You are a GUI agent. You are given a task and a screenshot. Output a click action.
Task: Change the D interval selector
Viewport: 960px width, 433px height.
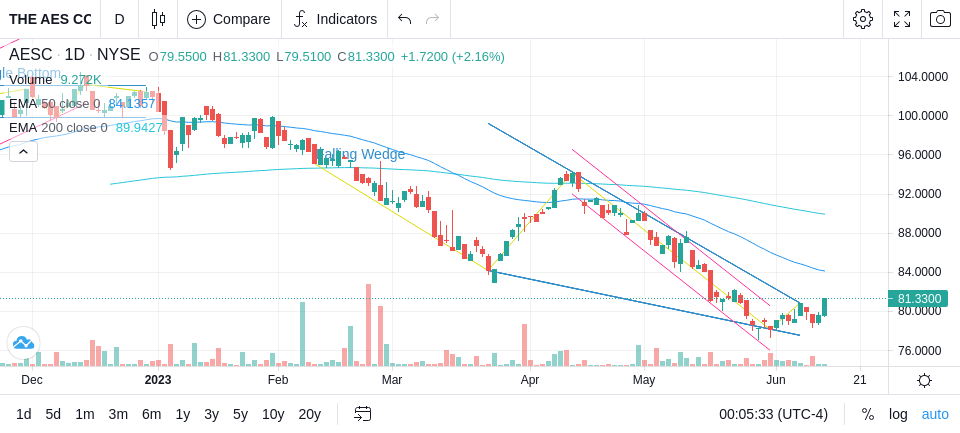pyautogui.click(x=119, y=19)
